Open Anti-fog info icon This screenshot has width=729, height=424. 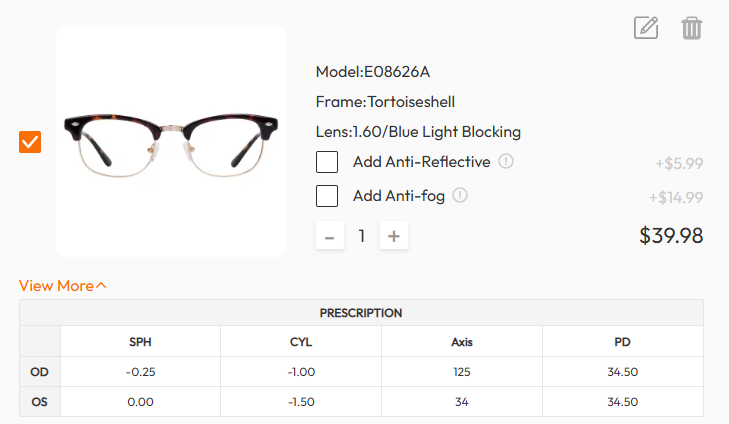[x=460, y=195]
